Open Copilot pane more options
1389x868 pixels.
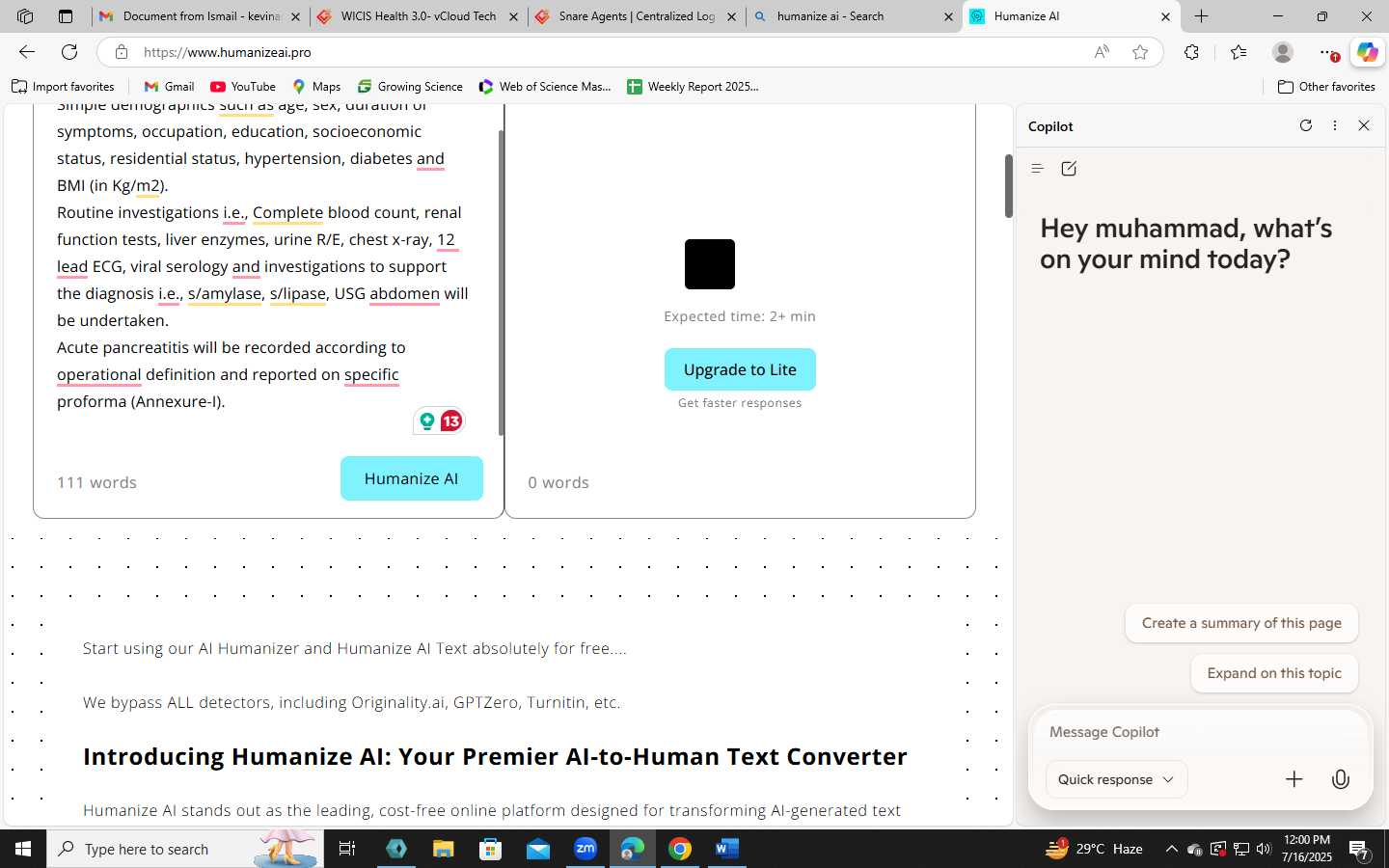[x=1335, y=125]
